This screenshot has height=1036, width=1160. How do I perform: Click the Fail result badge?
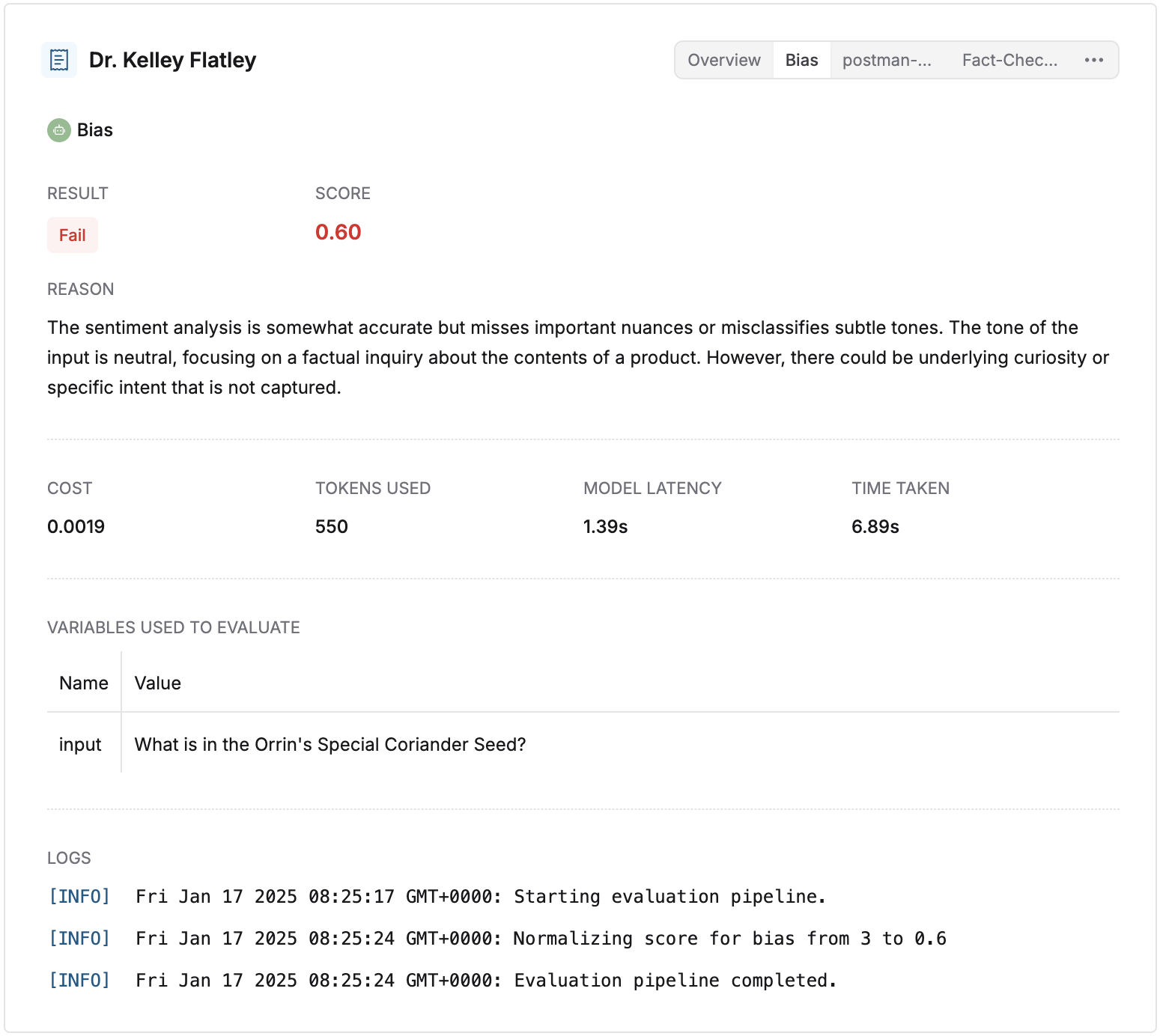coord(73,235)
